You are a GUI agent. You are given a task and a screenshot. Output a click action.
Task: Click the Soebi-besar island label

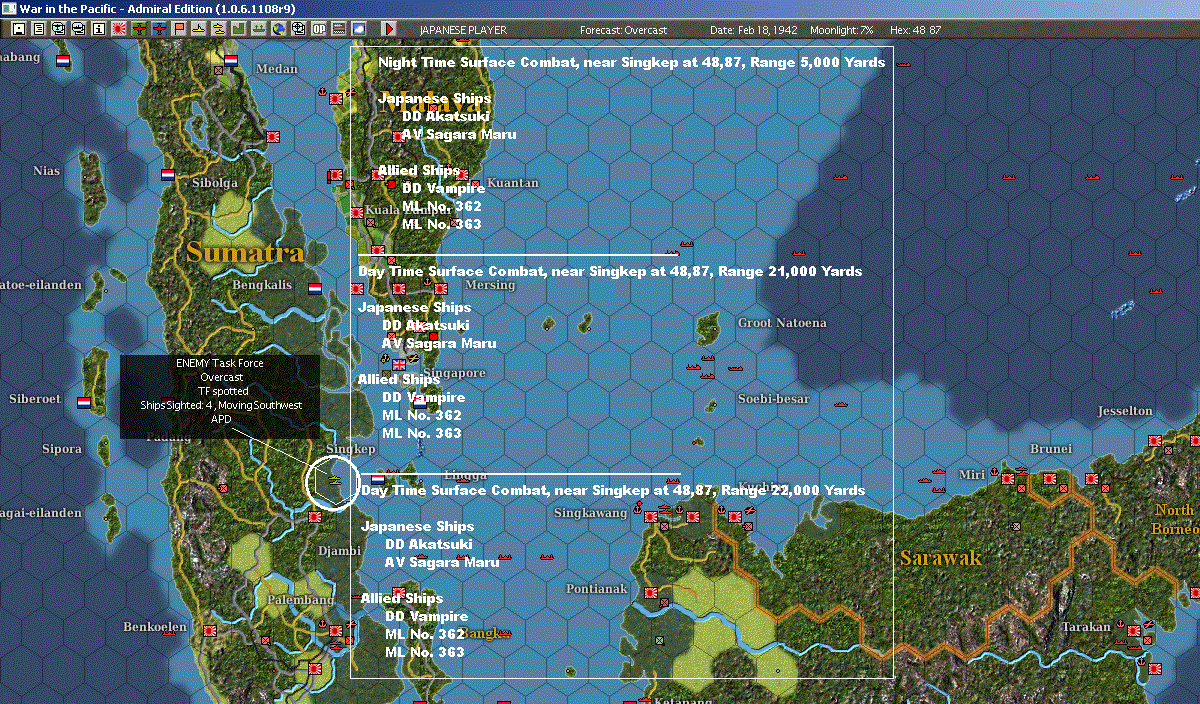click(x=773, y=399)
